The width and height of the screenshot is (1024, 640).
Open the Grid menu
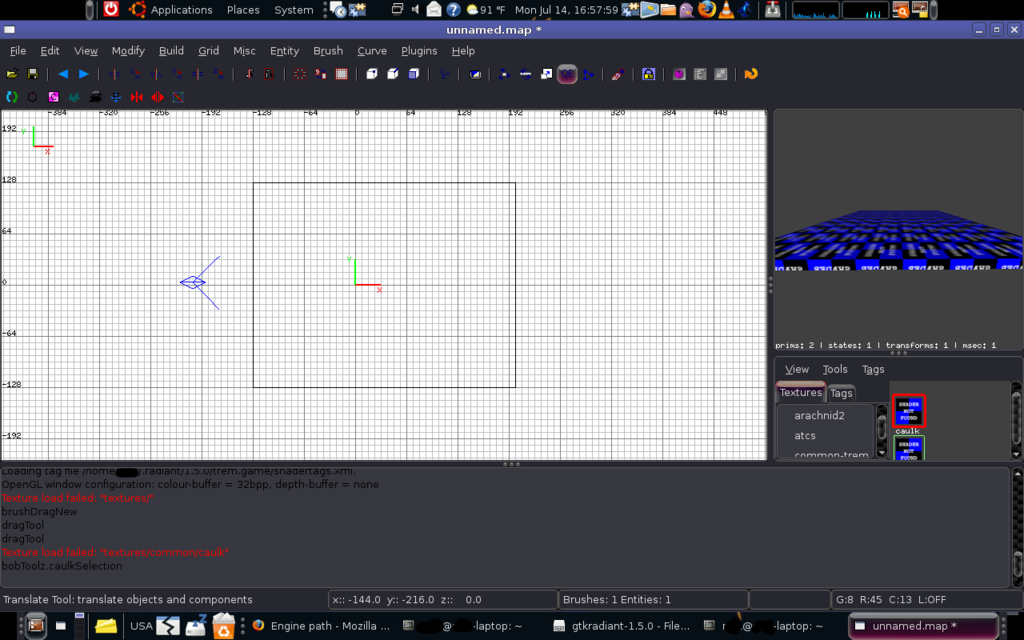click(208, 50)
